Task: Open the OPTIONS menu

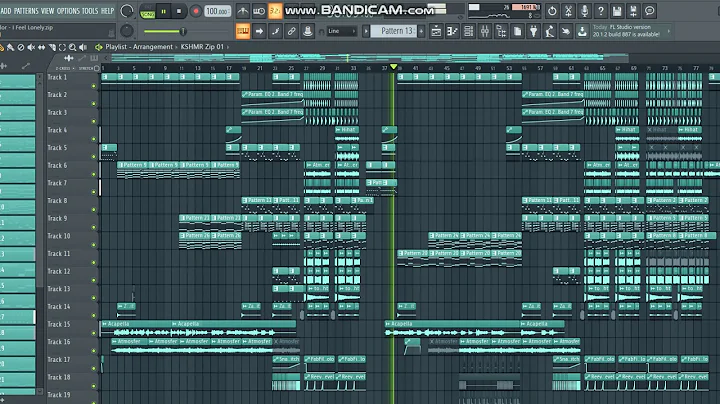Action: point(68,11)
